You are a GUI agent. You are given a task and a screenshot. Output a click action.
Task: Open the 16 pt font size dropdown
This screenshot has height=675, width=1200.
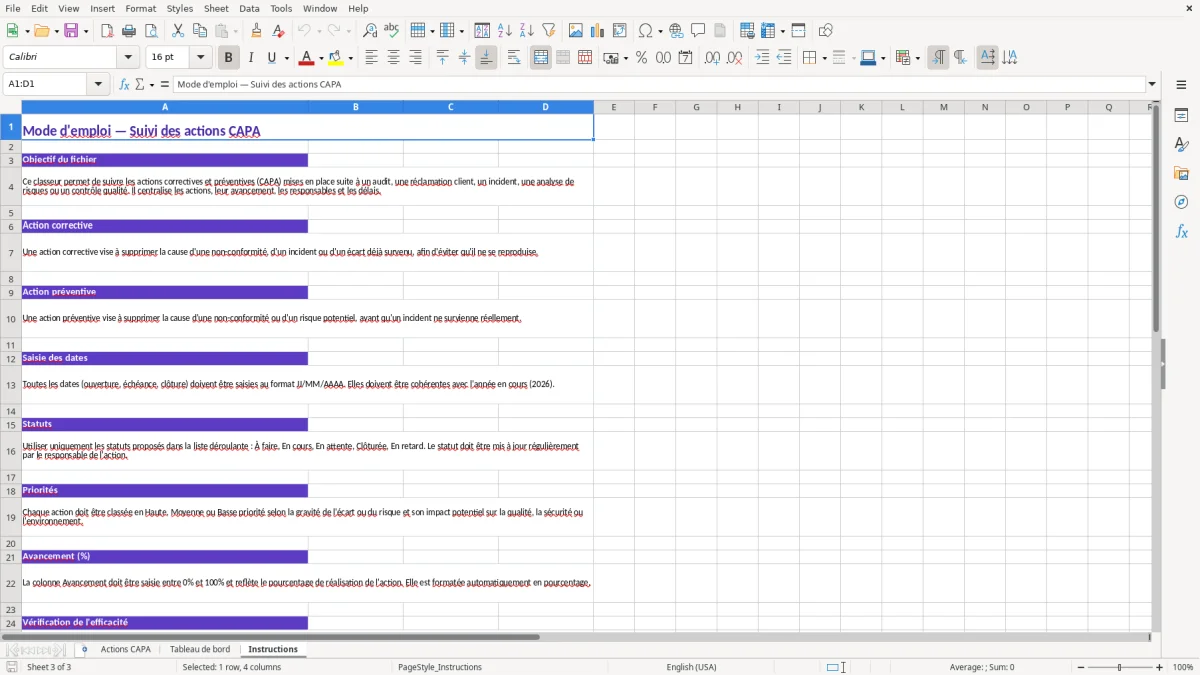coord(200,58)
